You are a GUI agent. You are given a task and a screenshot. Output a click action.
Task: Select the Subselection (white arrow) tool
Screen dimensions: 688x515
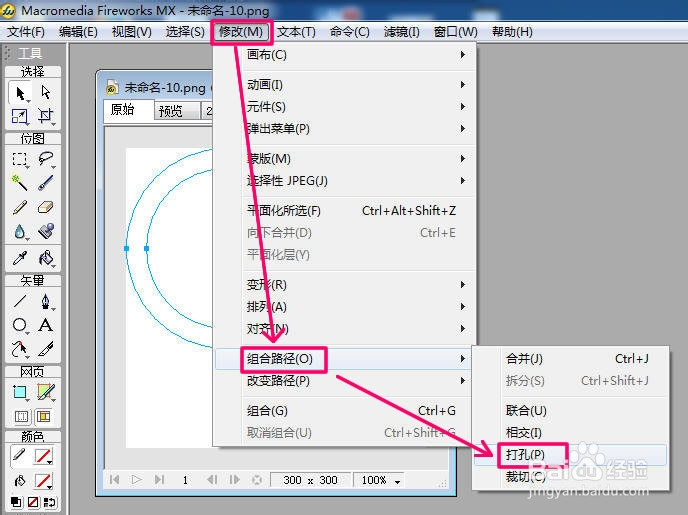pos(45,93)
